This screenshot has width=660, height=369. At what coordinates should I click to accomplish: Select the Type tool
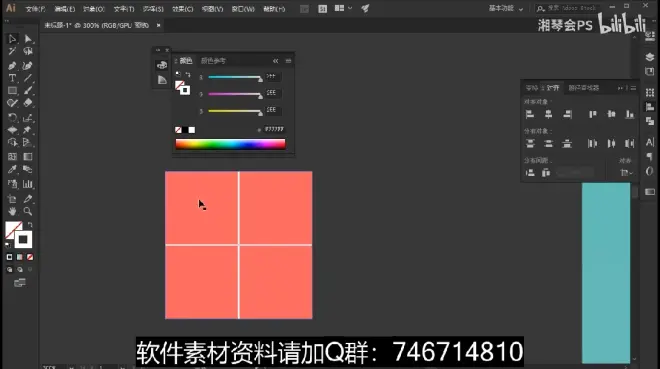[x=12, y=78]
